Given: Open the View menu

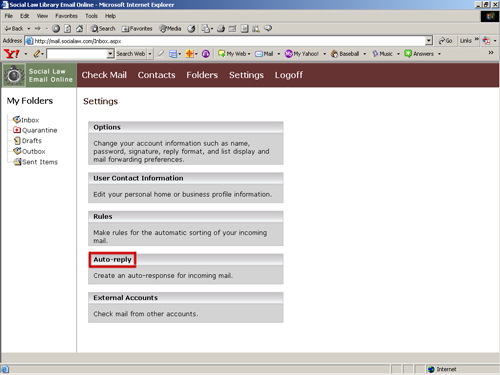Looking at the screenshot, I should click(42, 16).
